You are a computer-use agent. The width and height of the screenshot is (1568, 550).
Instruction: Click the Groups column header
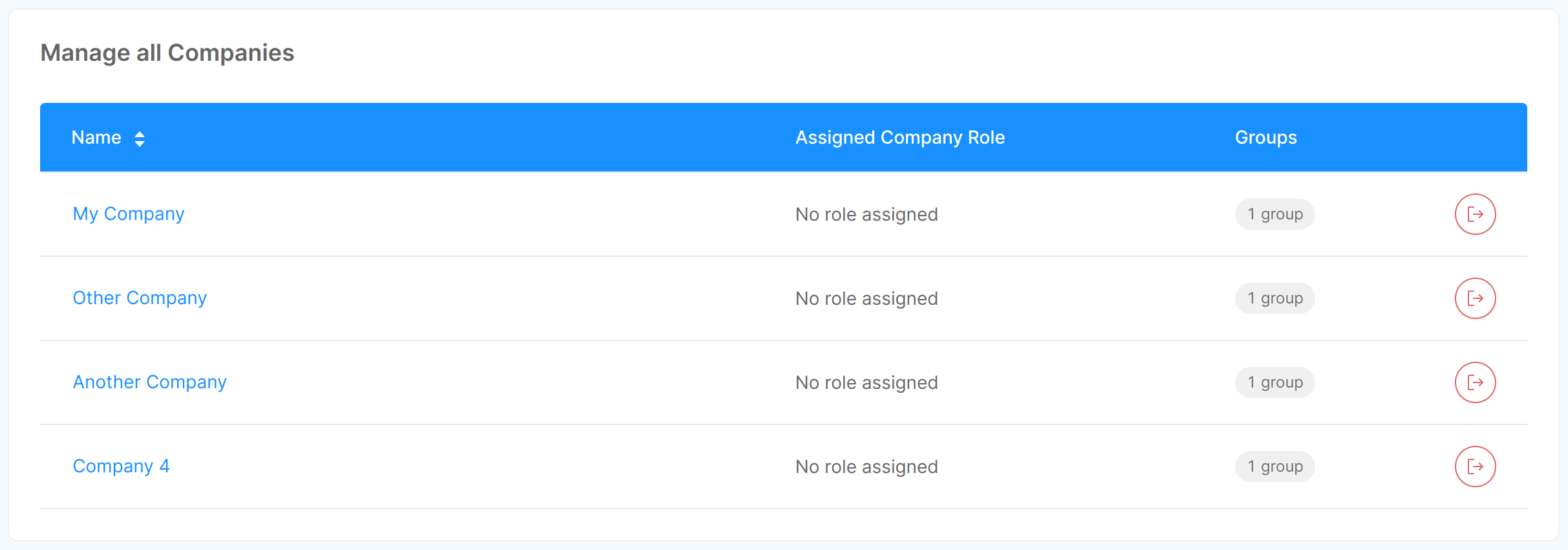coord(1265,137)
